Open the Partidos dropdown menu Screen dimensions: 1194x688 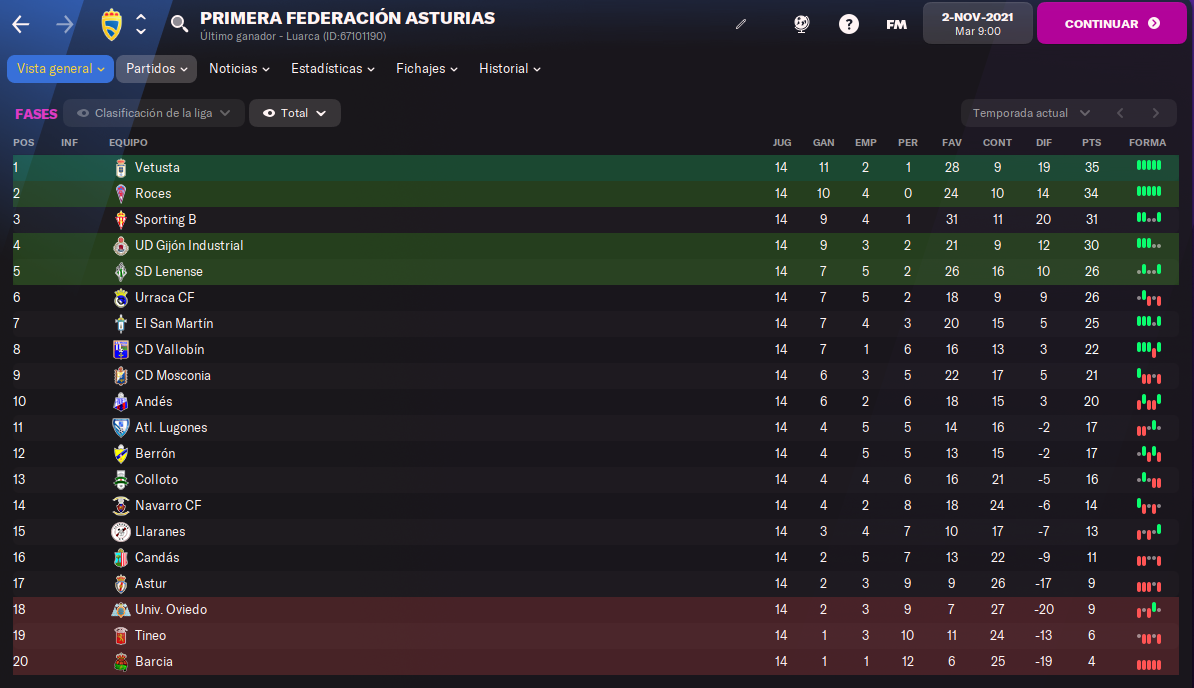pos(156,68)
